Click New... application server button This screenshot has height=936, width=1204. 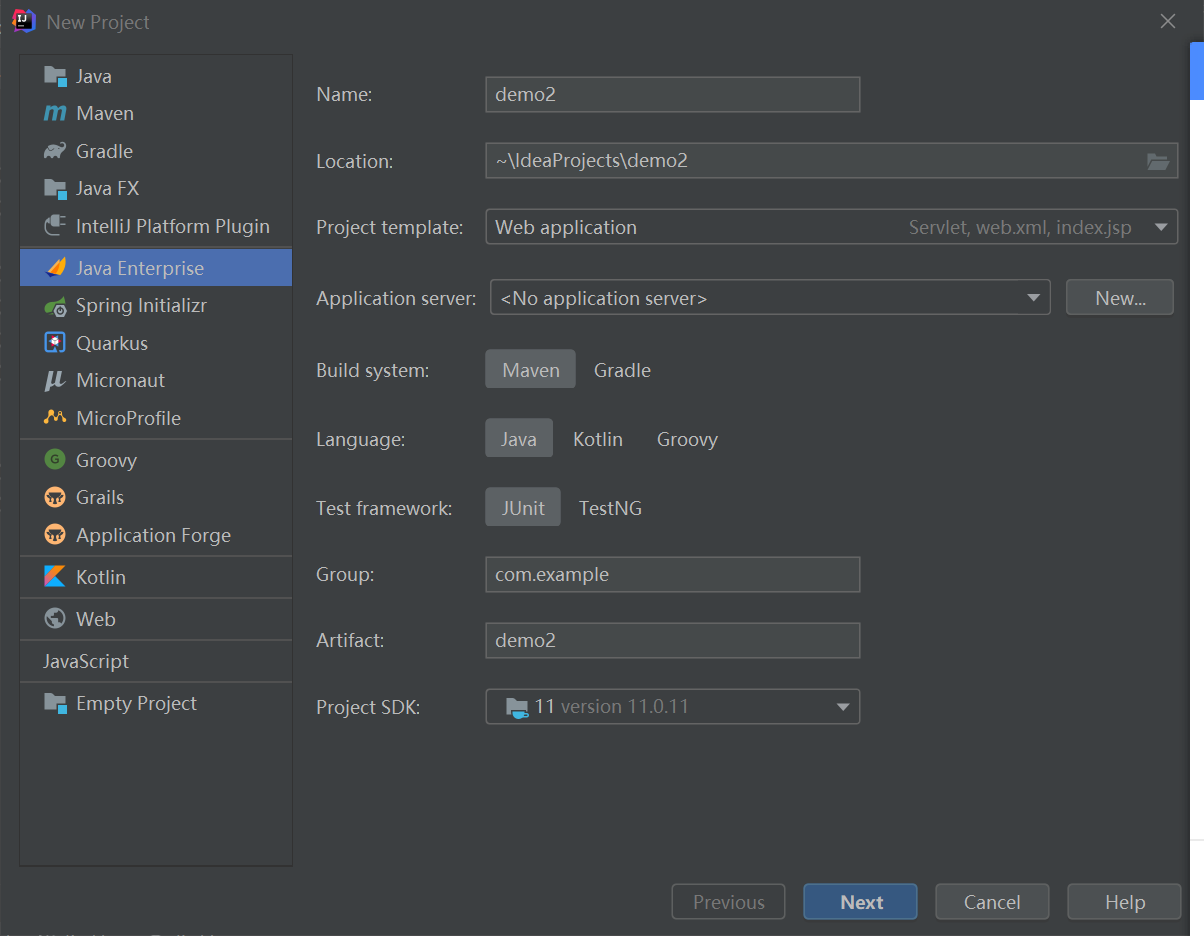(x=1119, y=298)
